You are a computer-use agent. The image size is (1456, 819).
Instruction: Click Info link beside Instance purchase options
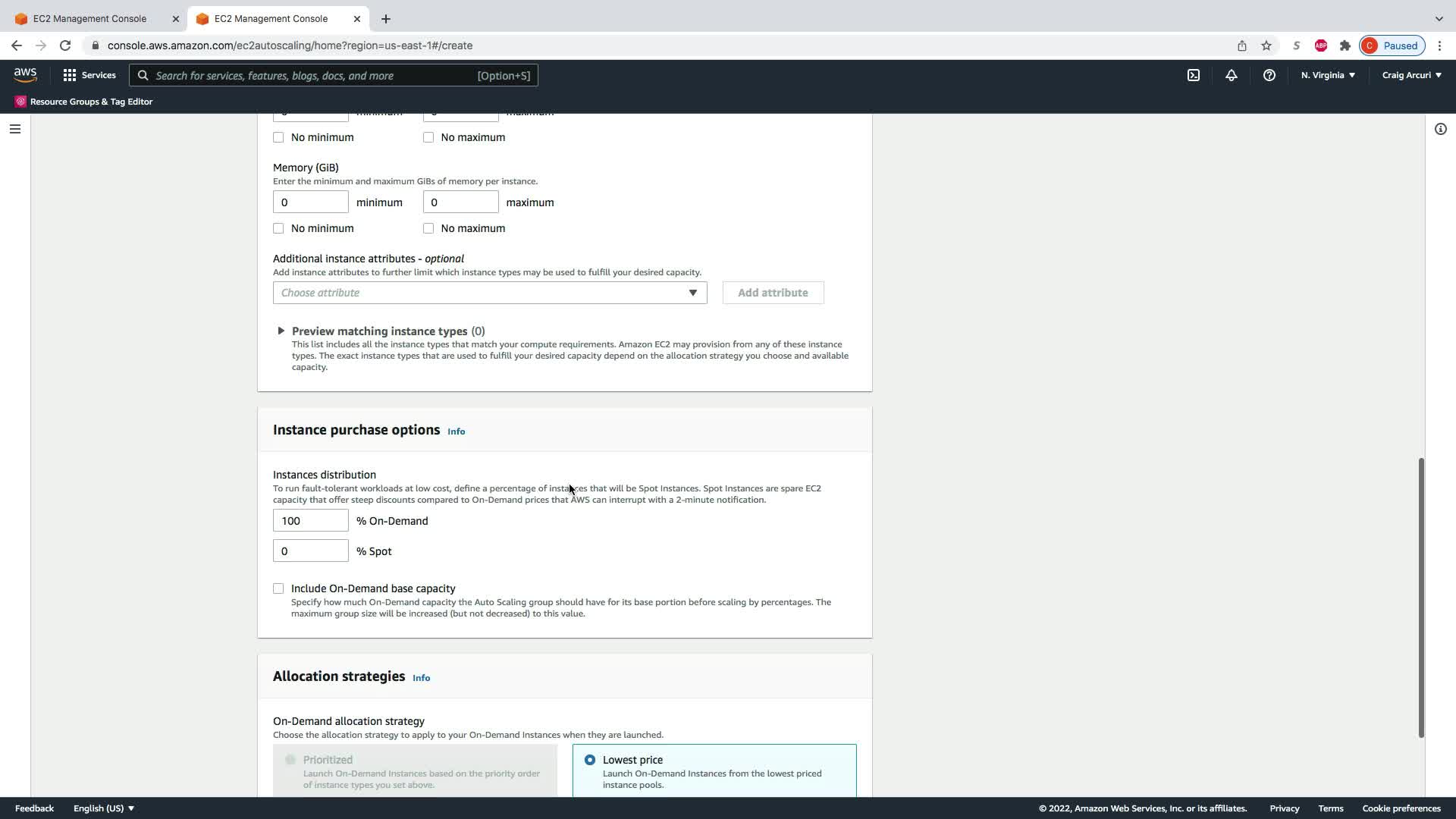click(x=456, y=431)
